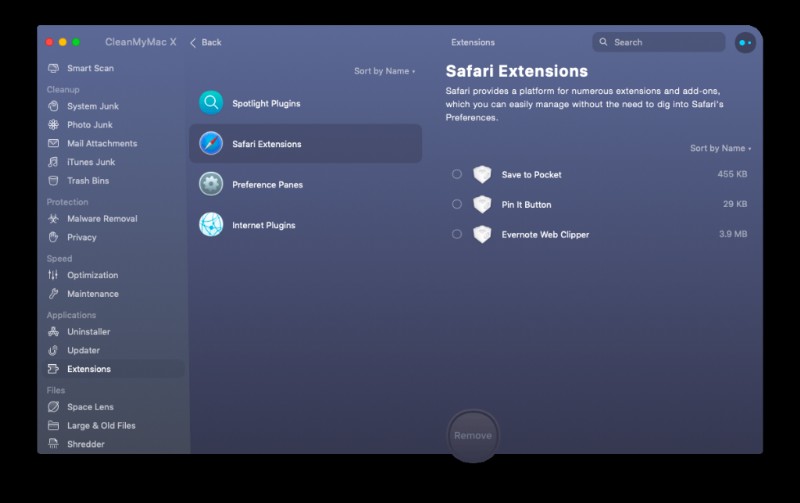
Task: Click the Back button
Action: tap(206, 42)
